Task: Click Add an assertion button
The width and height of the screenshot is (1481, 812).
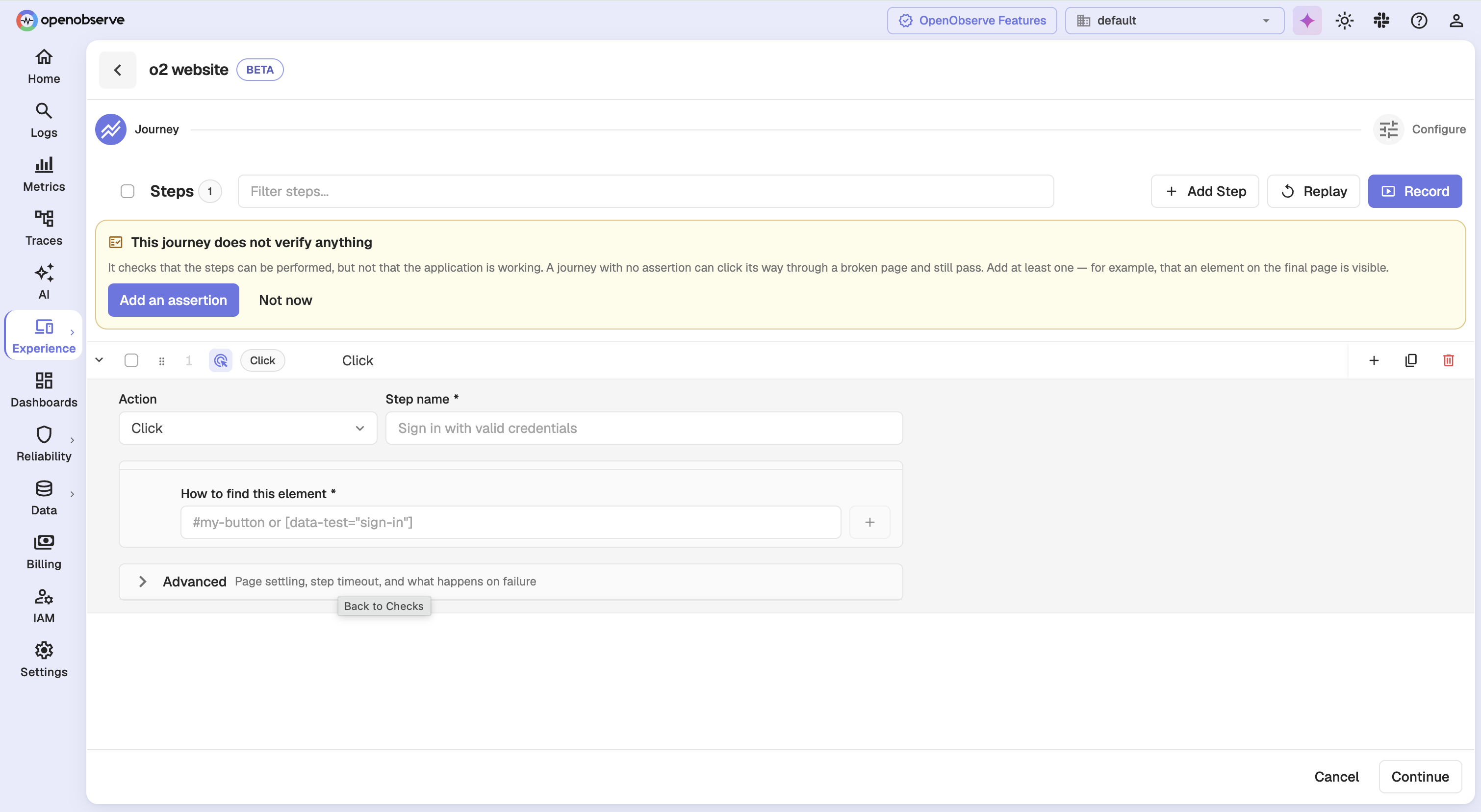Action: tap(173, 300)
